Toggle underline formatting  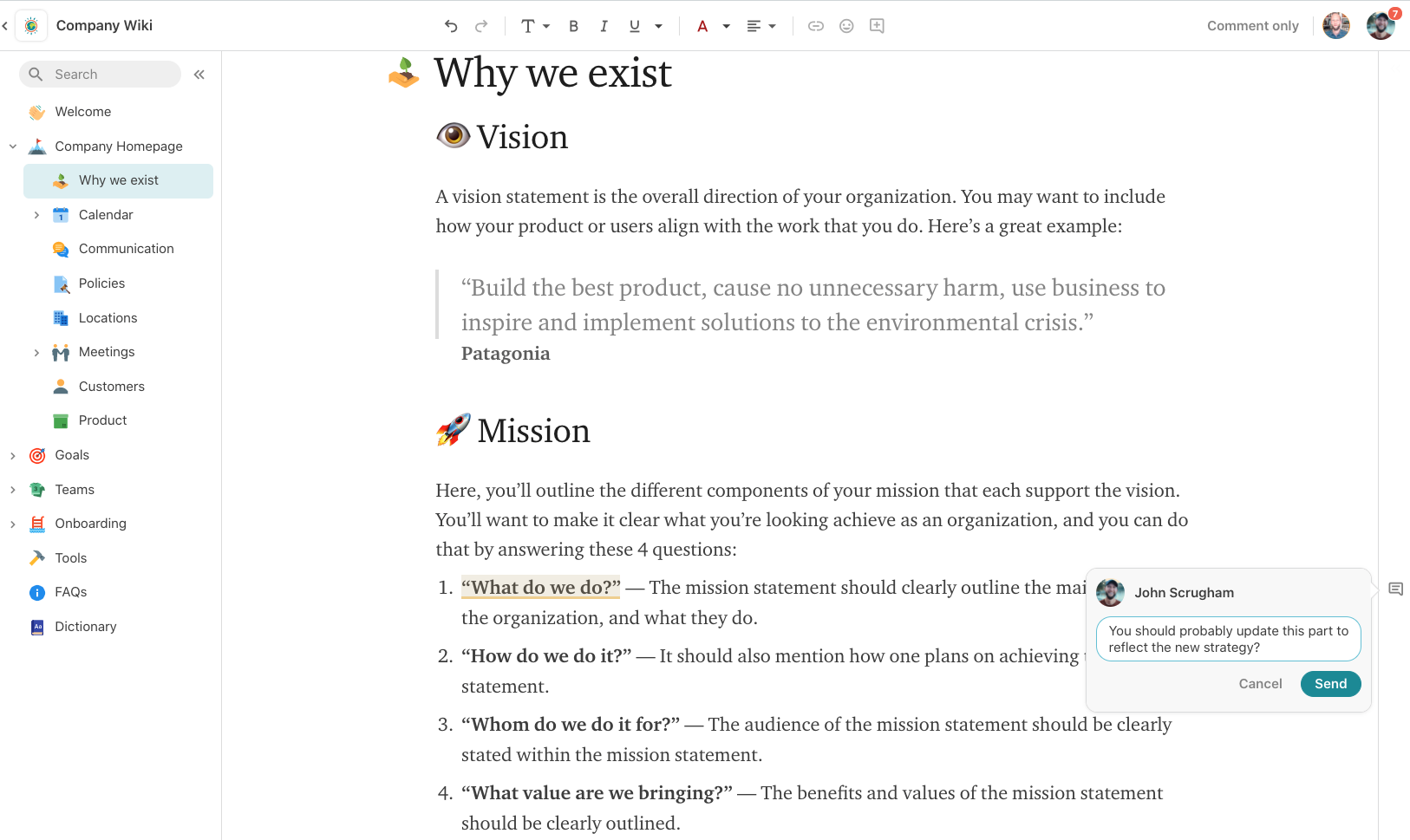click(635, 26)
